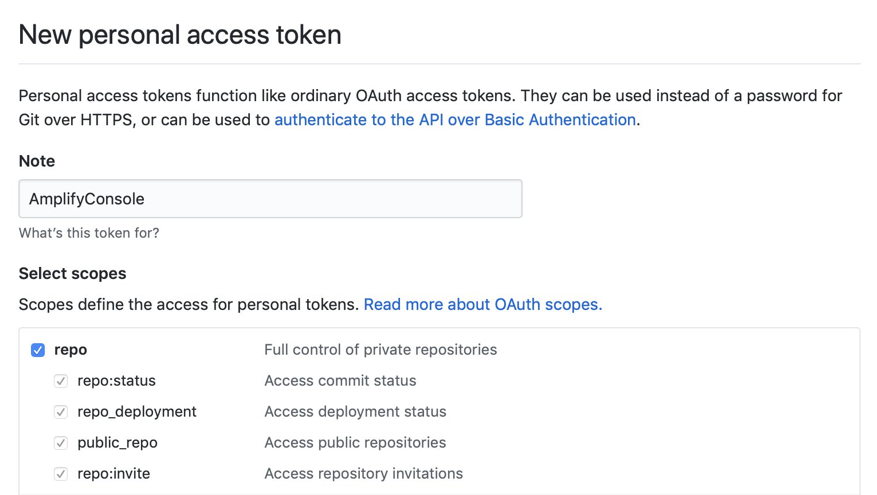
Task: Click the repo:invite scope label
Action: coord(113,474)
